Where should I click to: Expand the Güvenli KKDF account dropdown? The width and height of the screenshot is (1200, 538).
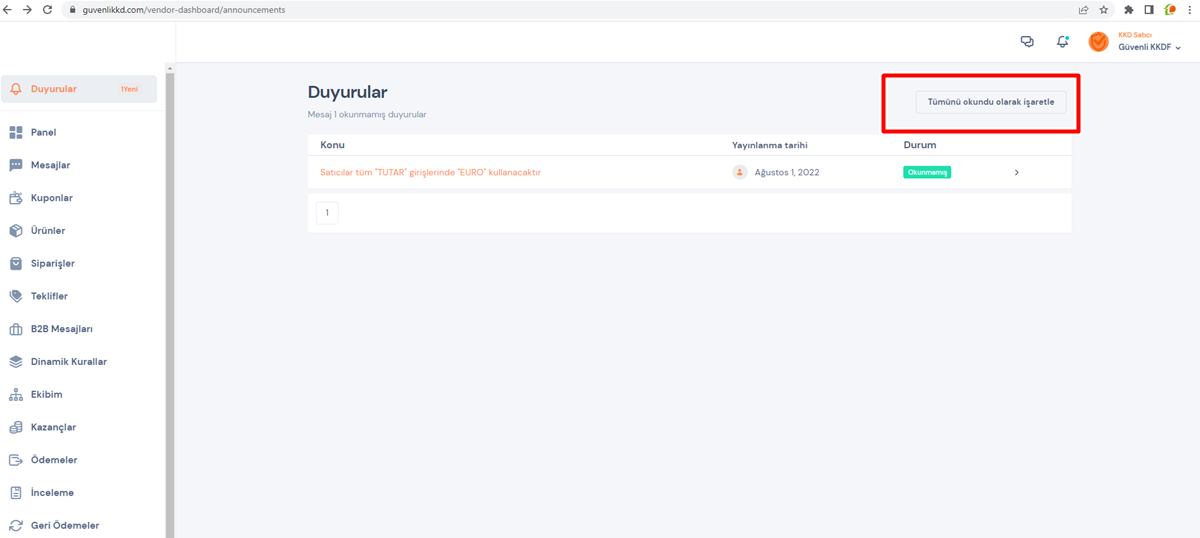point(1178,48)
